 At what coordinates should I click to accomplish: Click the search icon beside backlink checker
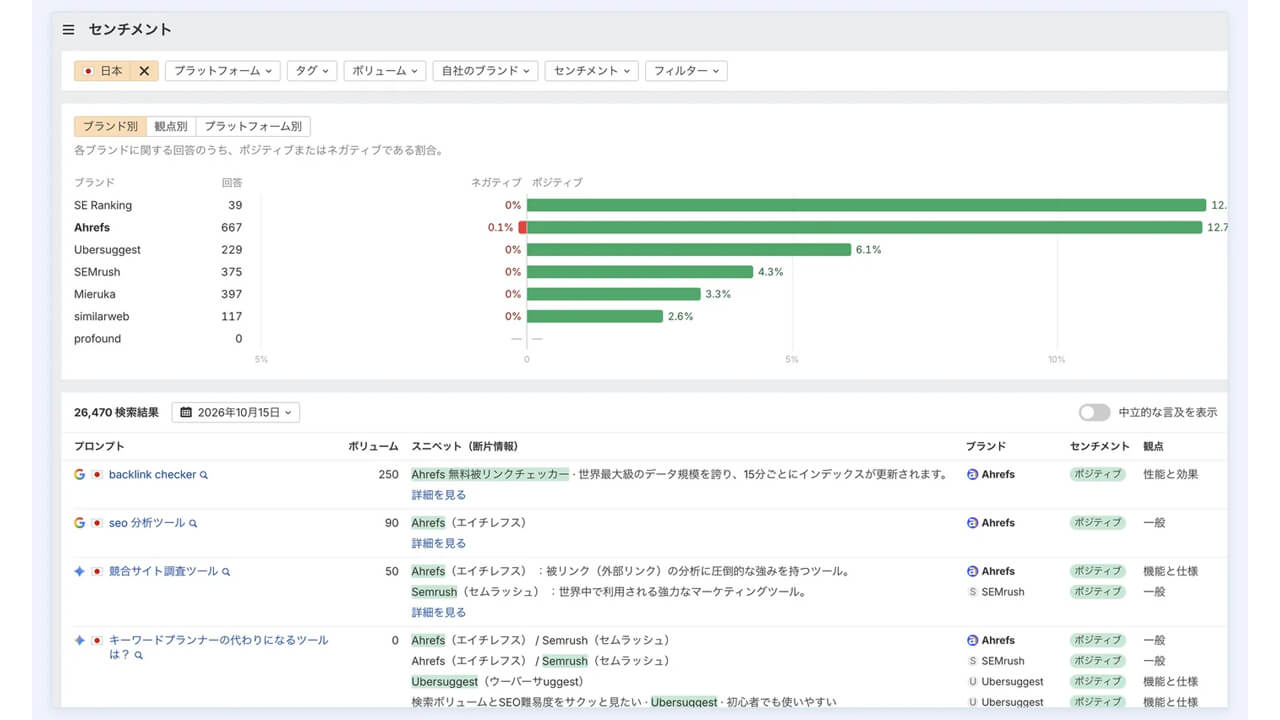tap(204, 475)
